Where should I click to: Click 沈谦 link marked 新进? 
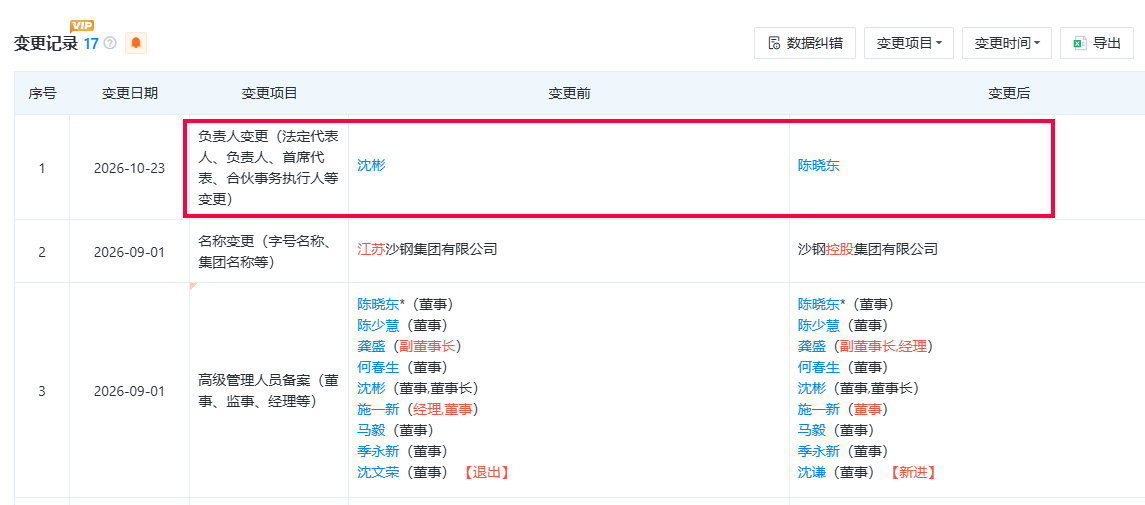pyautogui.click(x=812, y=472)
